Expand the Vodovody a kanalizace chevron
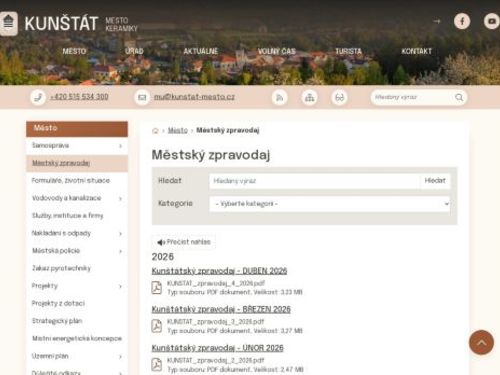500x375 pixels. pyautogui.click(x=120, y=199)
